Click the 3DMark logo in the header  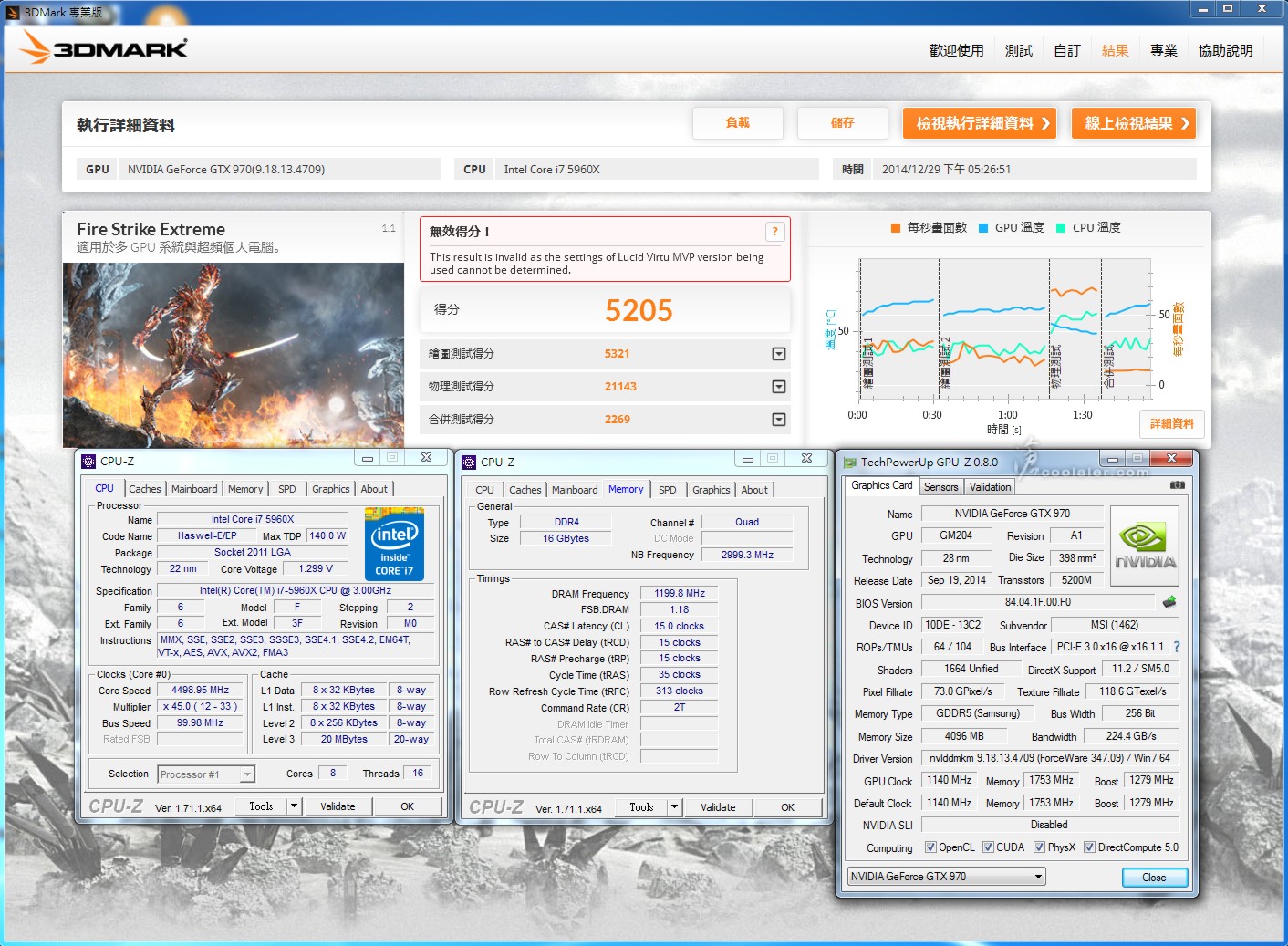(104, 47)
